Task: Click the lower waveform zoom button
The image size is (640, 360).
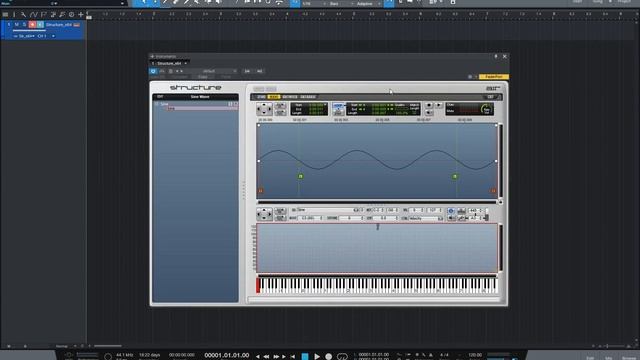Action: [280, 112]
